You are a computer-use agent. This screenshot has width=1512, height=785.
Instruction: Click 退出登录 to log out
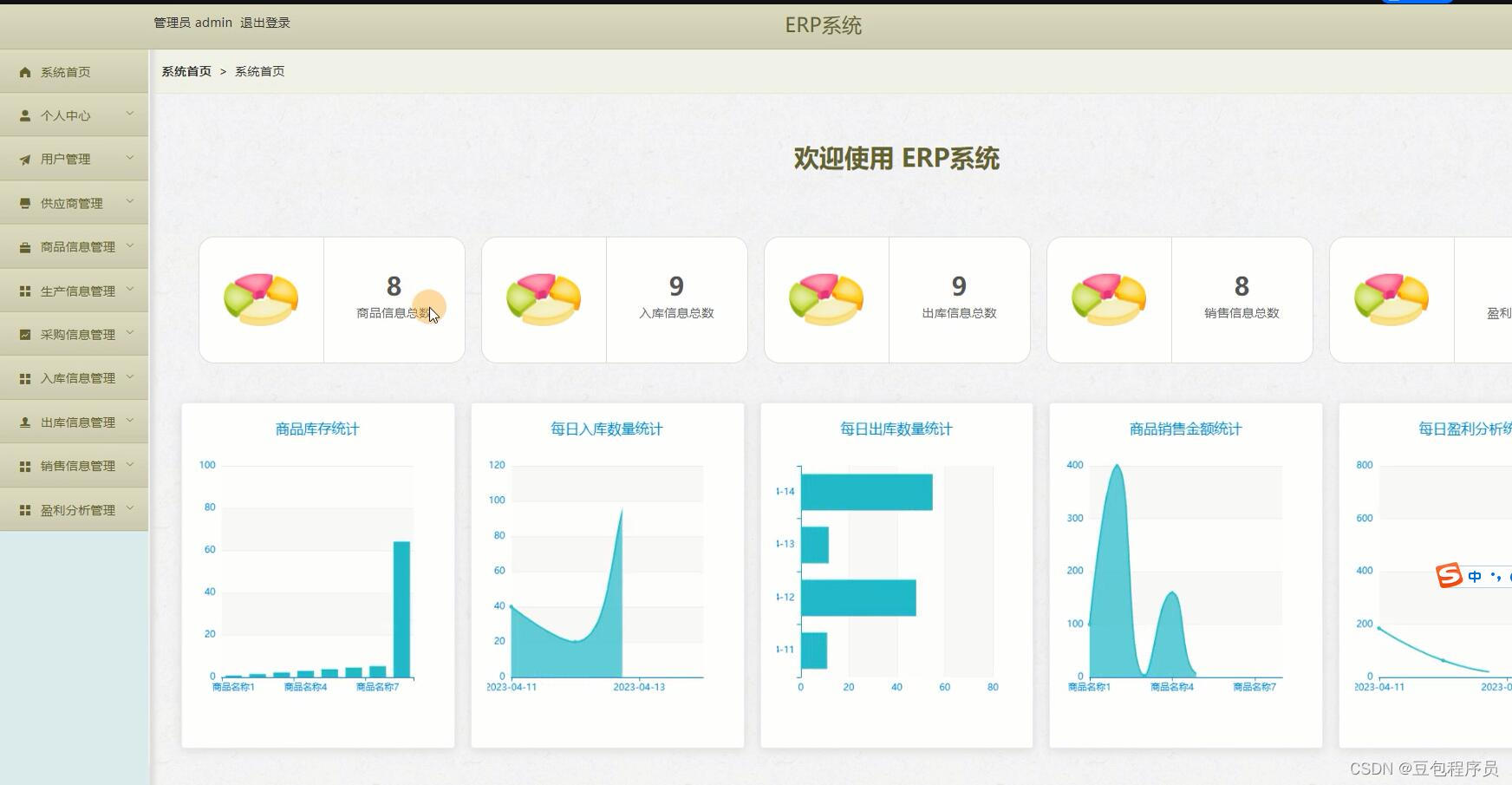coord(266,23)
